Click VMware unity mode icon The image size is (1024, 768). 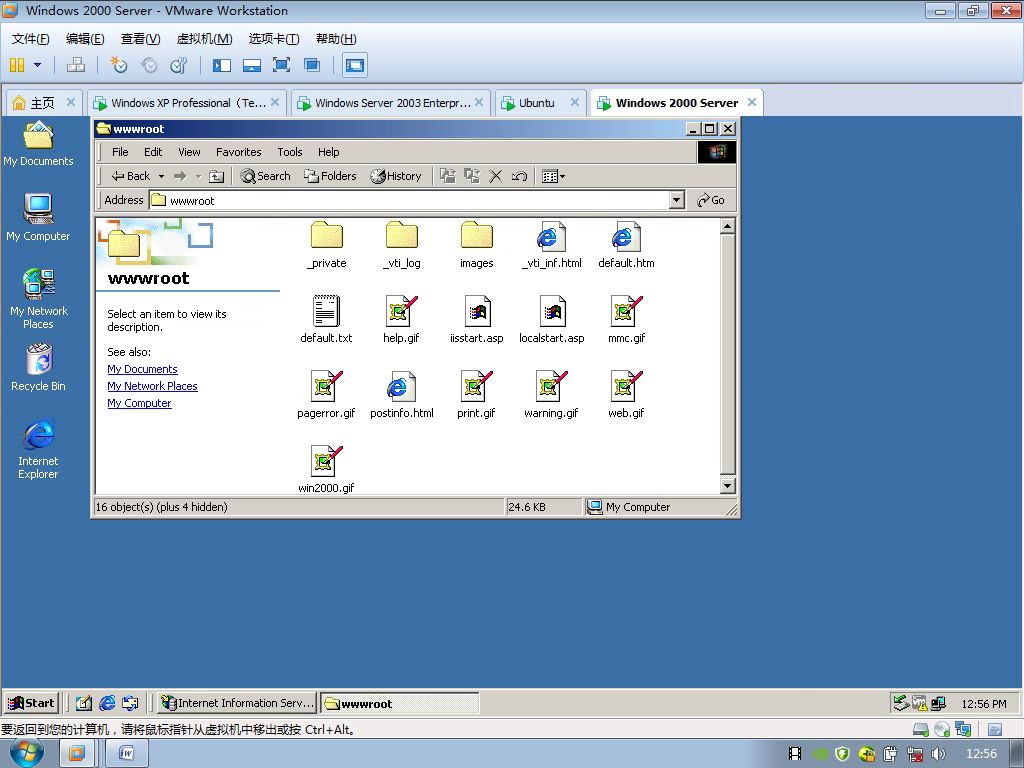pyautogui.click(x=312, y=65)
